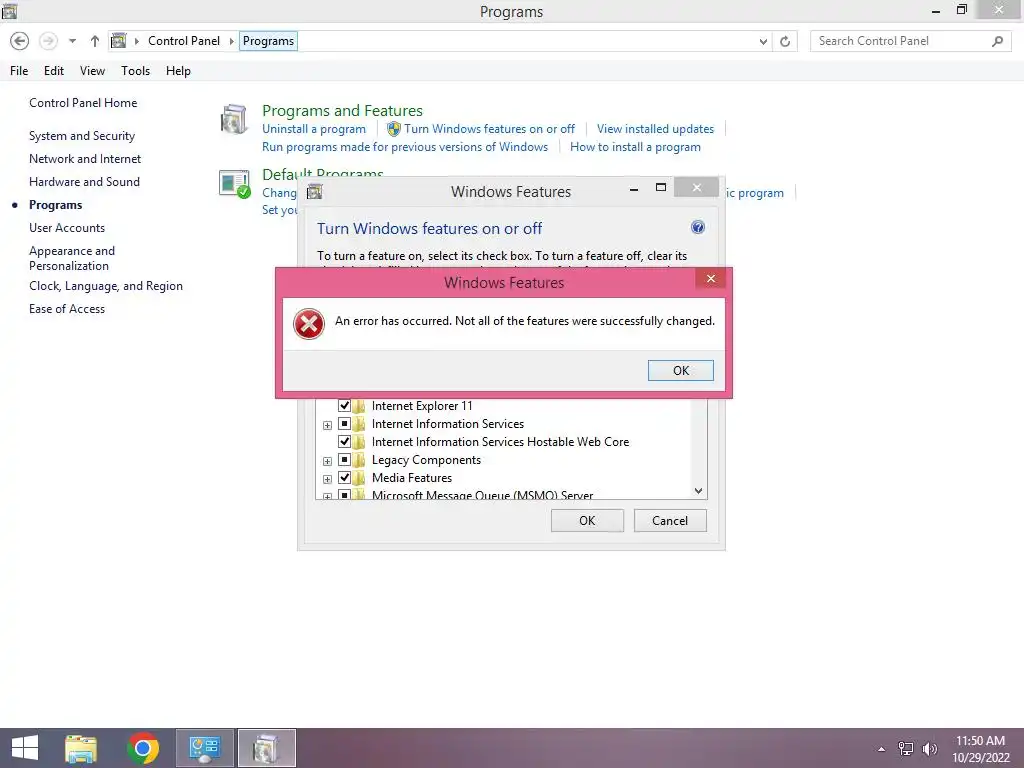The image size is (1024, 768).
Task: Open the Windows Start button
Action: pyautogui.click(x=25, y=748)
